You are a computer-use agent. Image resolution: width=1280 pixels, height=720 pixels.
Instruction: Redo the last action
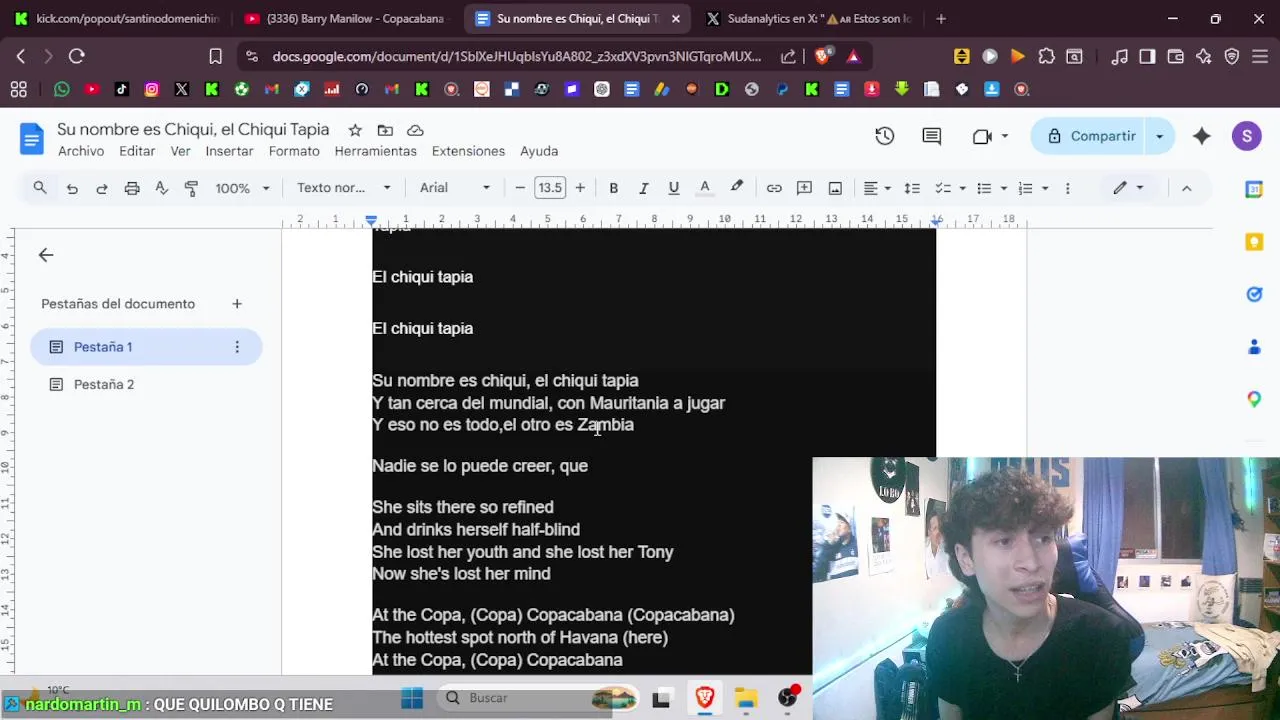tap(102, 188)
